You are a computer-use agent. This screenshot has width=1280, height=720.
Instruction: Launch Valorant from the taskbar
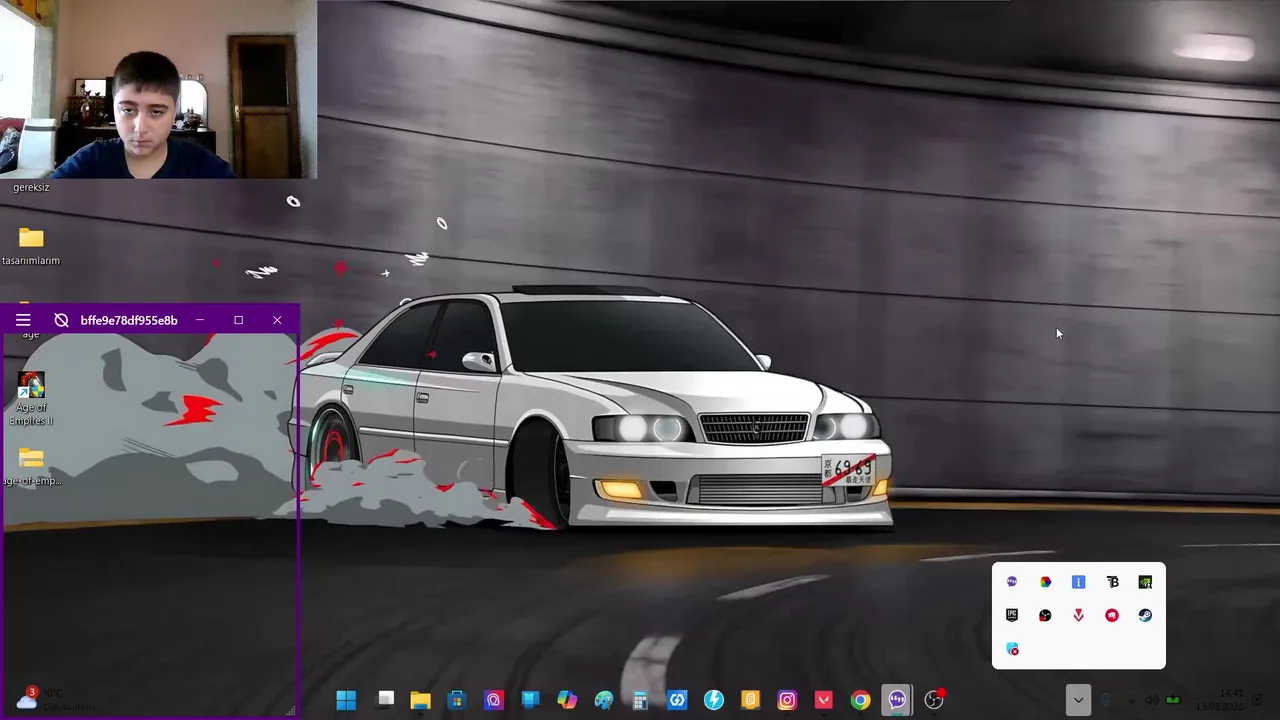[x=824, y=700]
